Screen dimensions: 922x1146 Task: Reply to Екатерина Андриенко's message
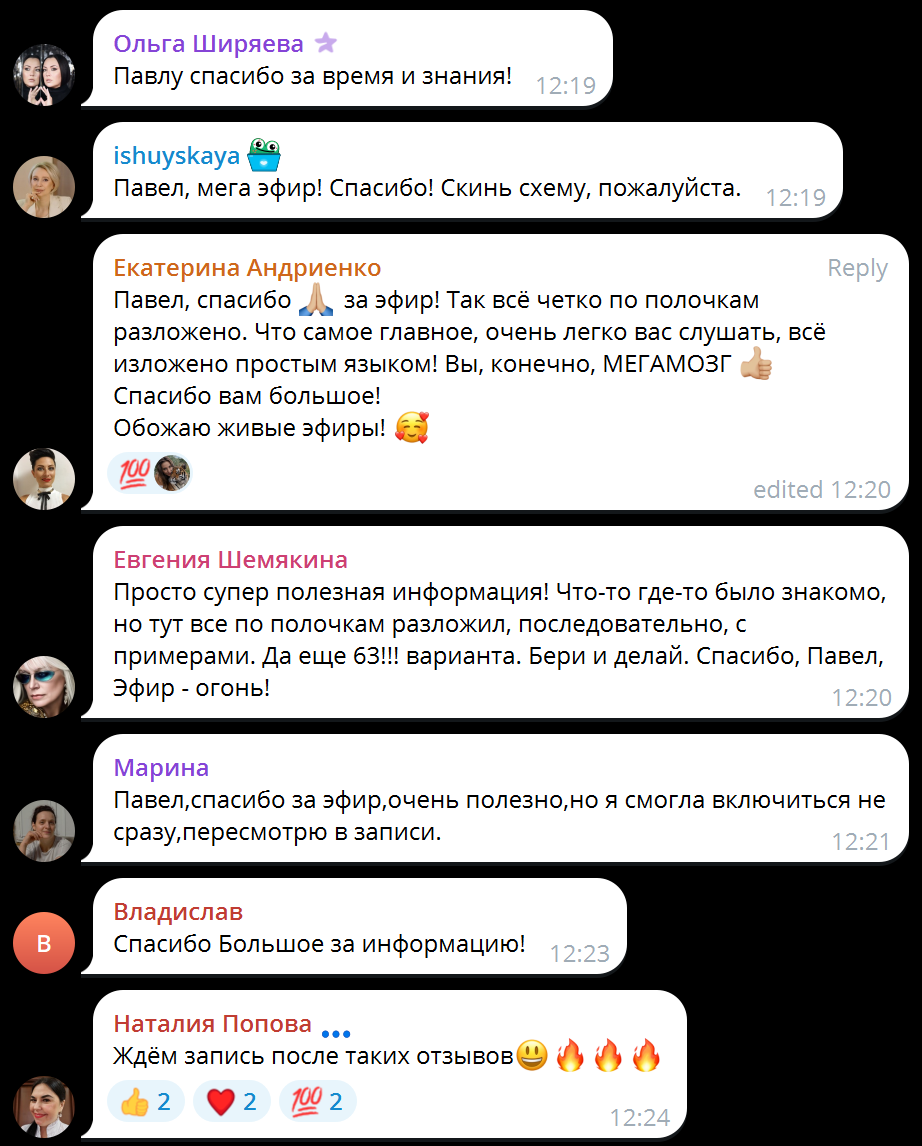(857, 267)
